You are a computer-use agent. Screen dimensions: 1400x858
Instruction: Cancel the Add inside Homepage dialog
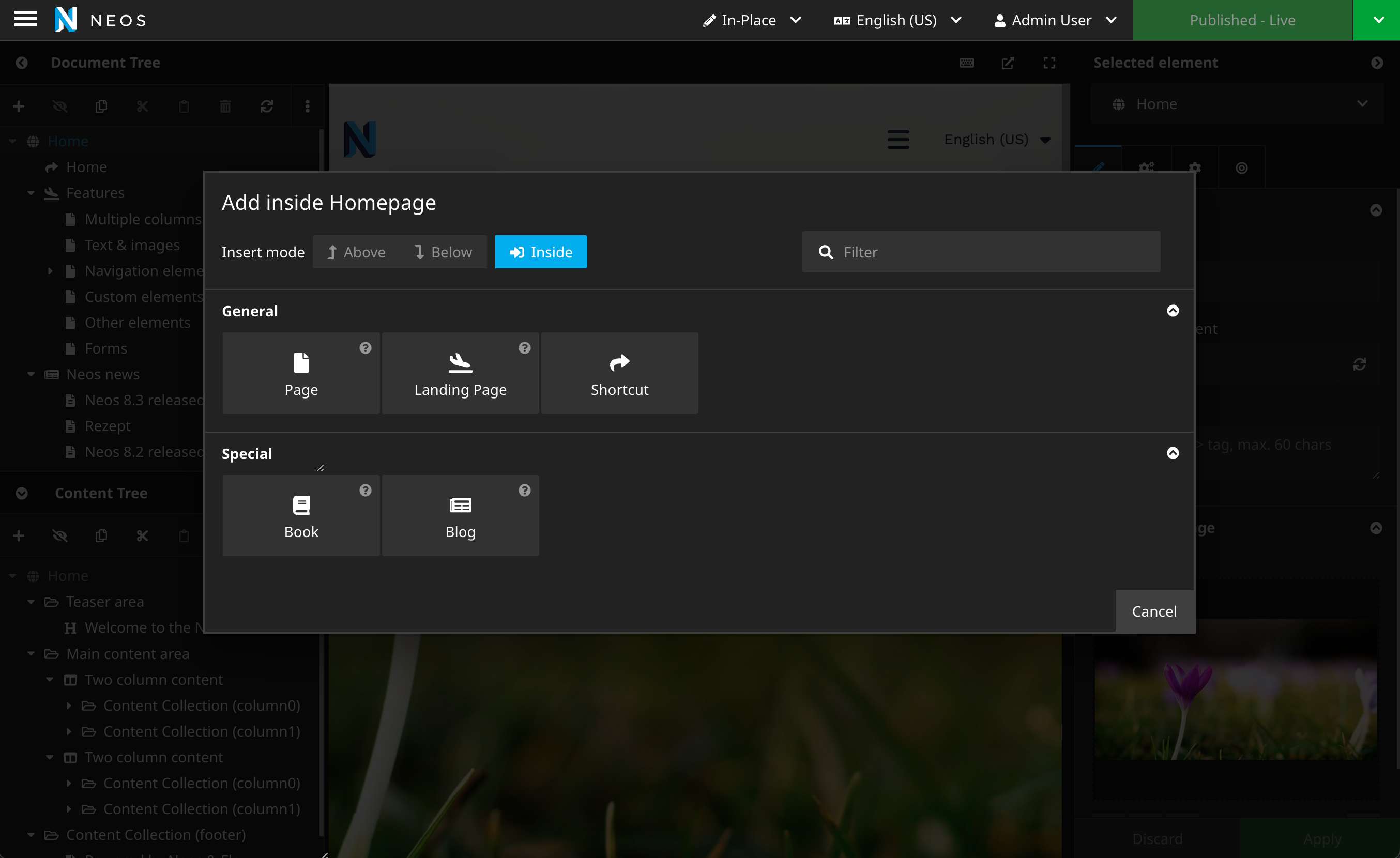pos(1154,611)
